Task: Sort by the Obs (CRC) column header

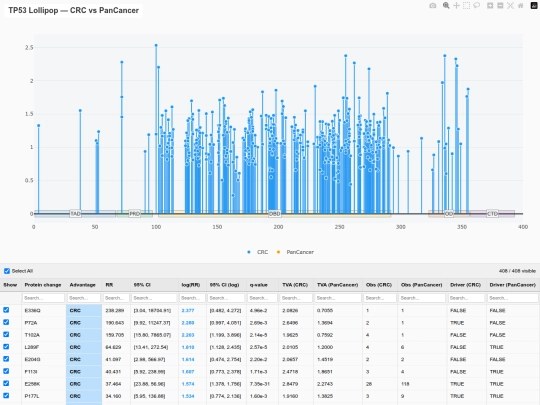Action: pyautogui.click(x=379, y=285)
